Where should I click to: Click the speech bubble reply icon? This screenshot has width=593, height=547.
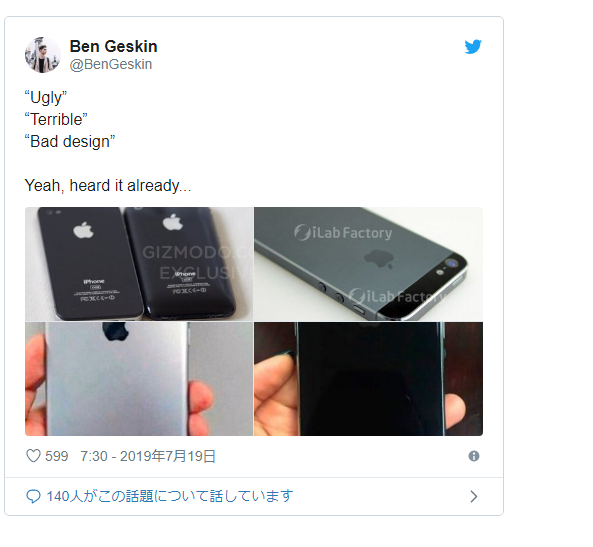point(33,496)
